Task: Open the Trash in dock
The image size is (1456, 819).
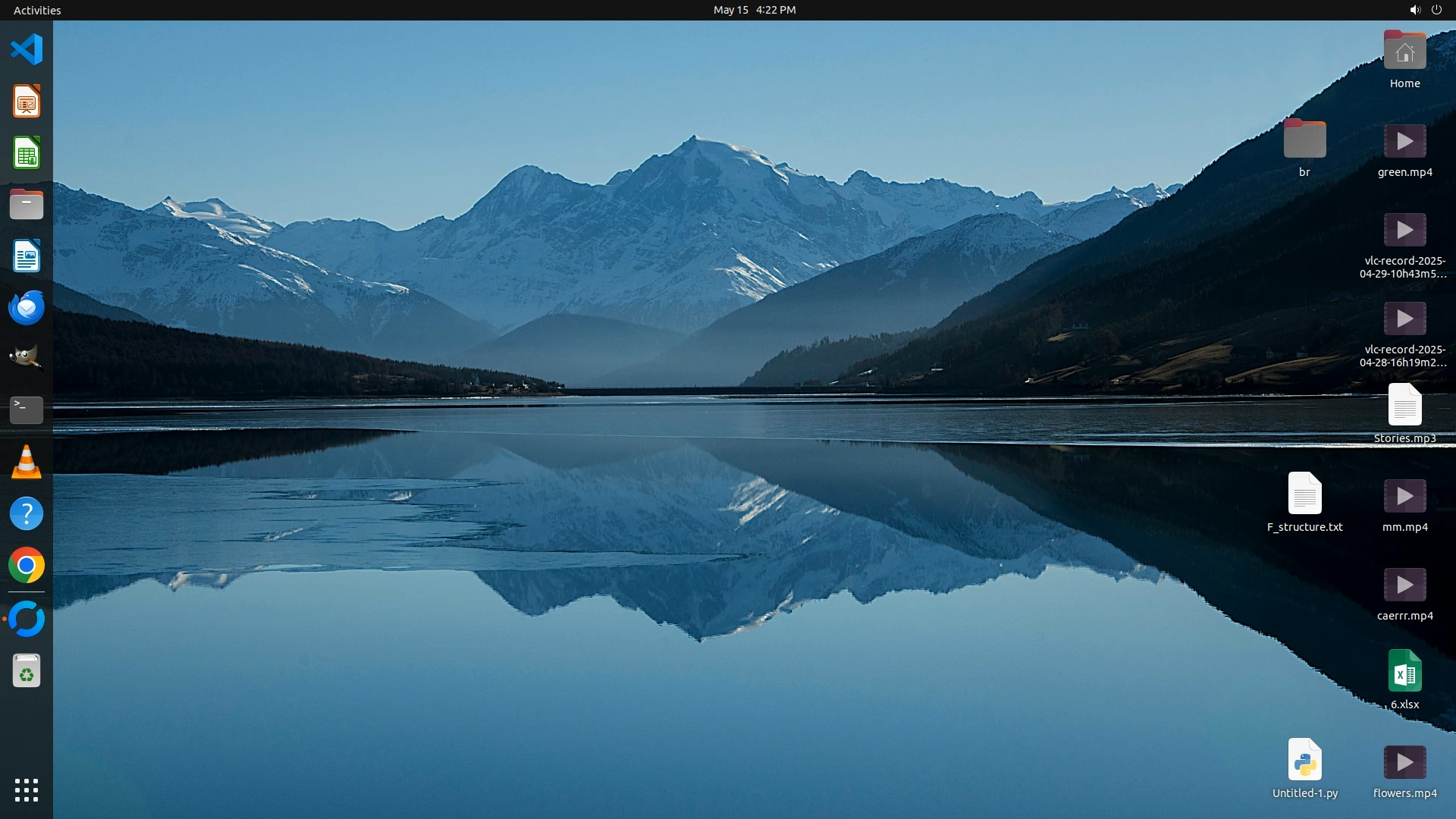Action: click(x=27, y=671)
